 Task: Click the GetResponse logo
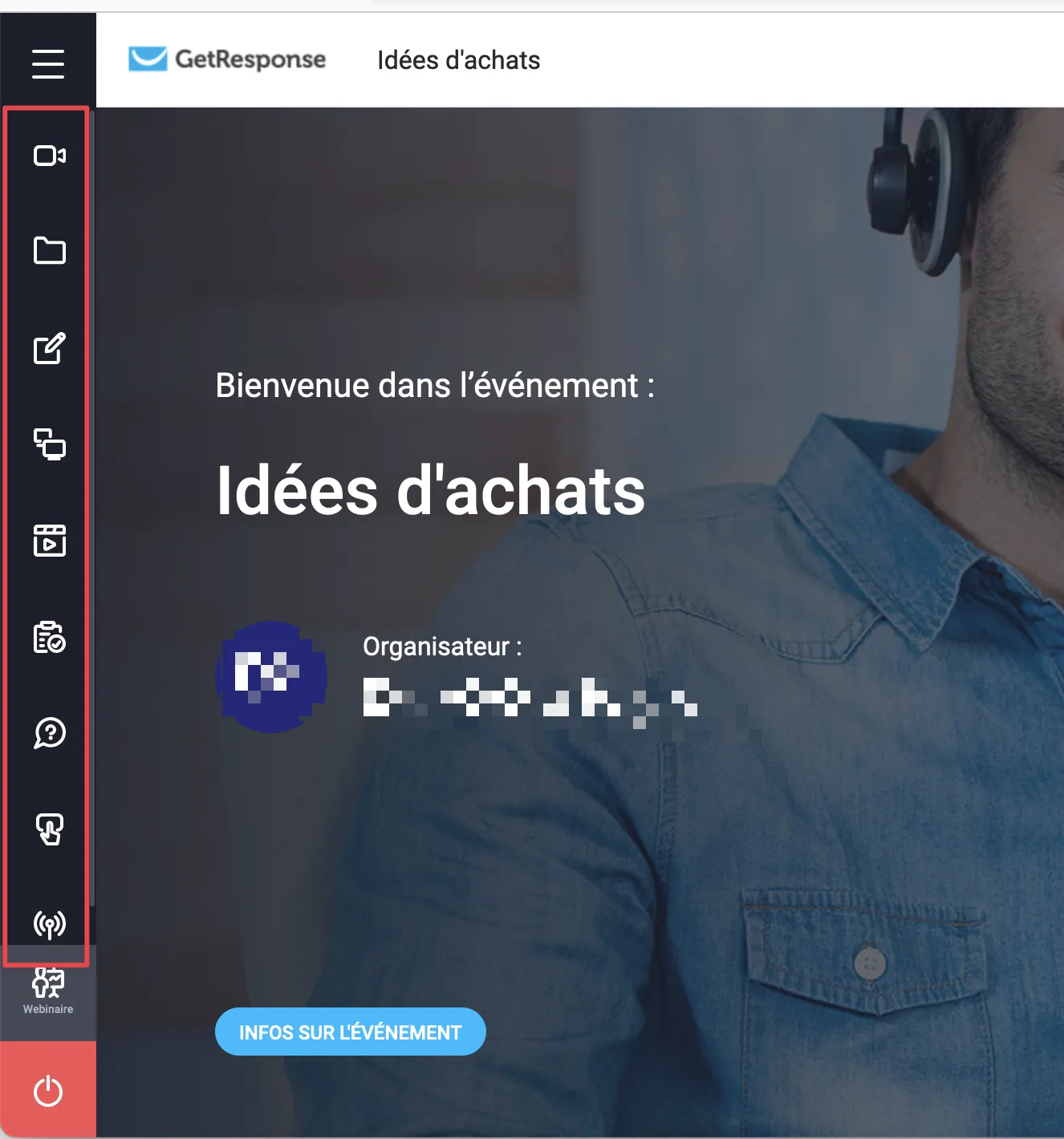pos(227,59)
